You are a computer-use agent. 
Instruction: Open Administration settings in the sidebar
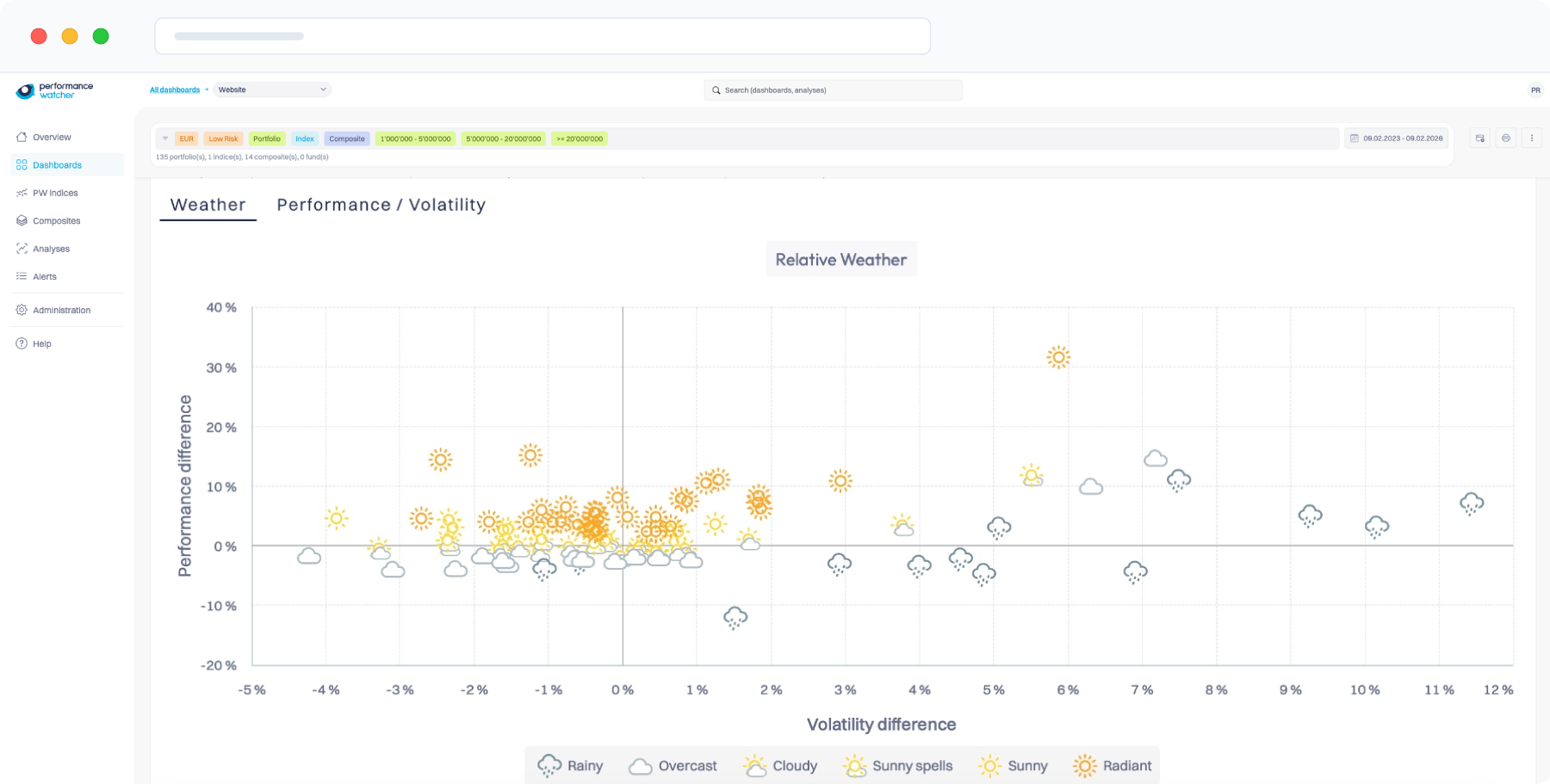tap(61, 310)
